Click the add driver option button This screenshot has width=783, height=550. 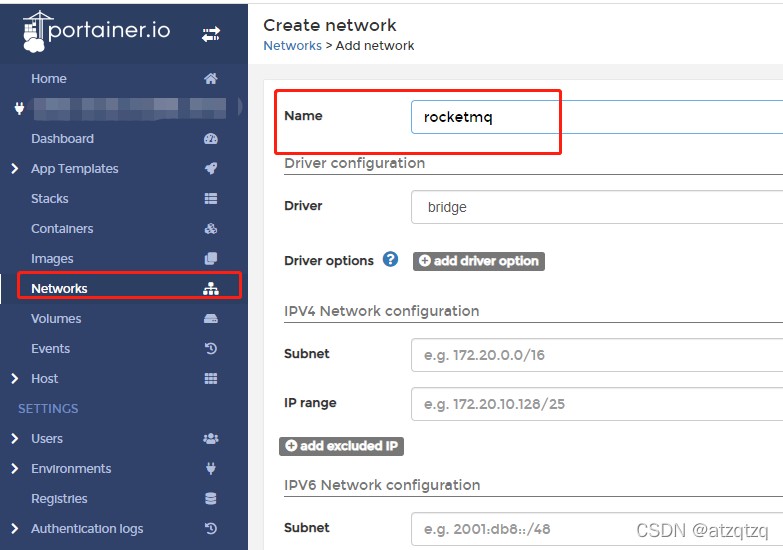point(479,261)
